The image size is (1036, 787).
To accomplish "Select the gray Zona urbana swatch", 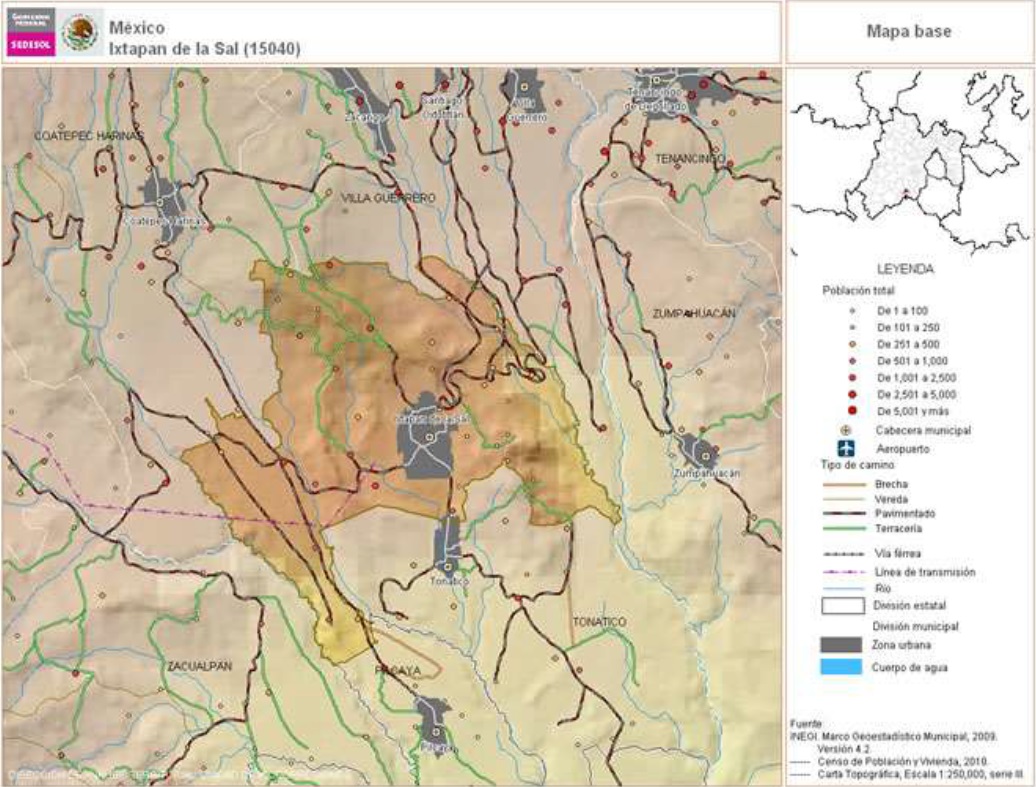I will pyautogui.click(x=841, y=645).
